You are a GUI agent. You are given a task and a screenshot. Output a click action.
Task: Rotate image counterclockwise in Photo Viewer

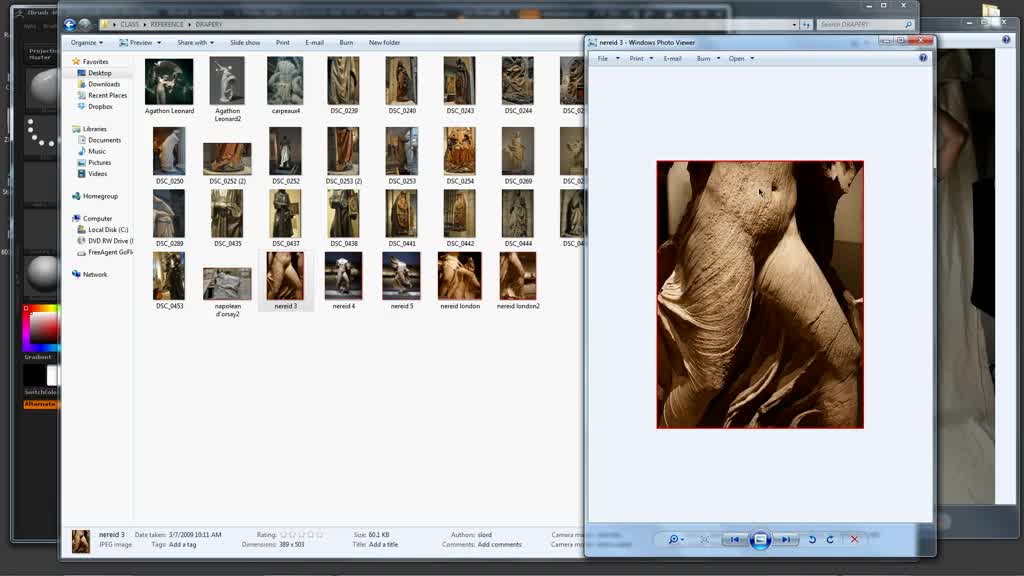(x=812, y=539)
